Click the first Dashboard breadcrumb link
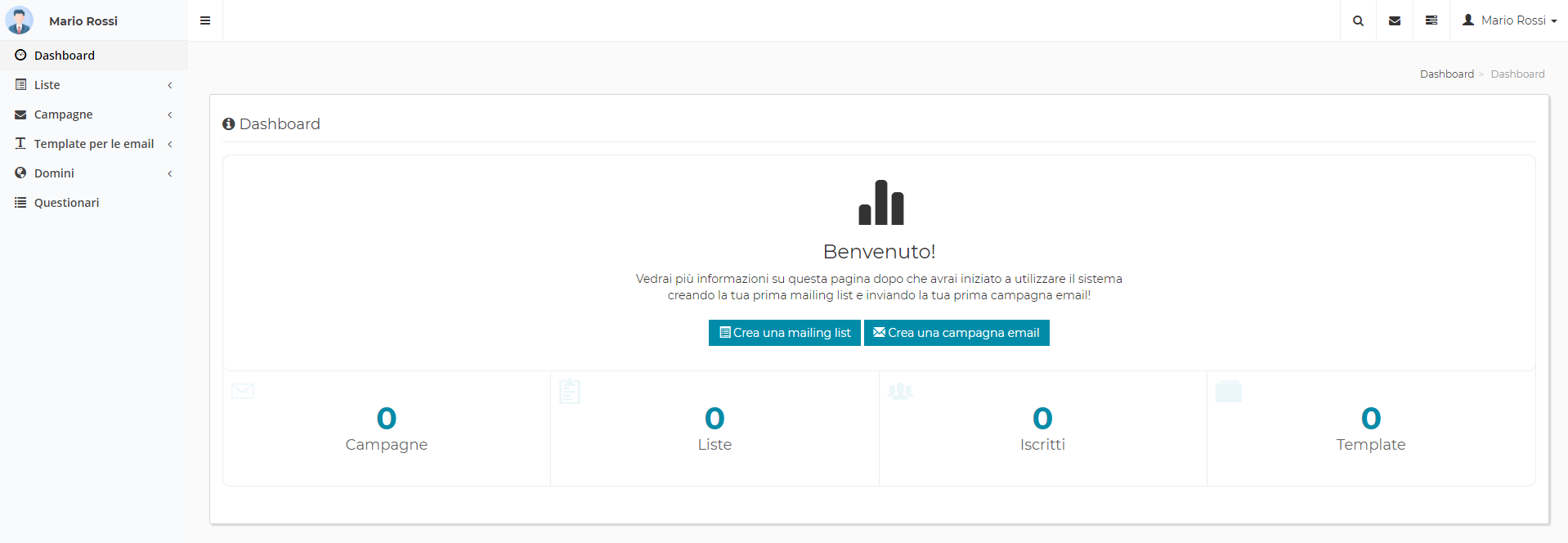The height and width of the screenshot is (543, 1568). [x=1446, y=74]
